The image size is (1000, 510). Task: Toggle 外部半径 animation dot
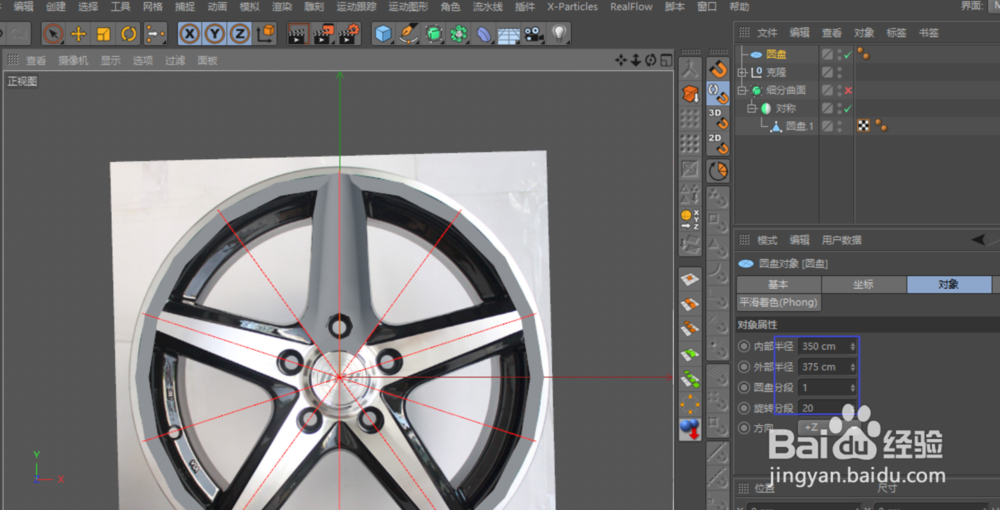[744, 367]
